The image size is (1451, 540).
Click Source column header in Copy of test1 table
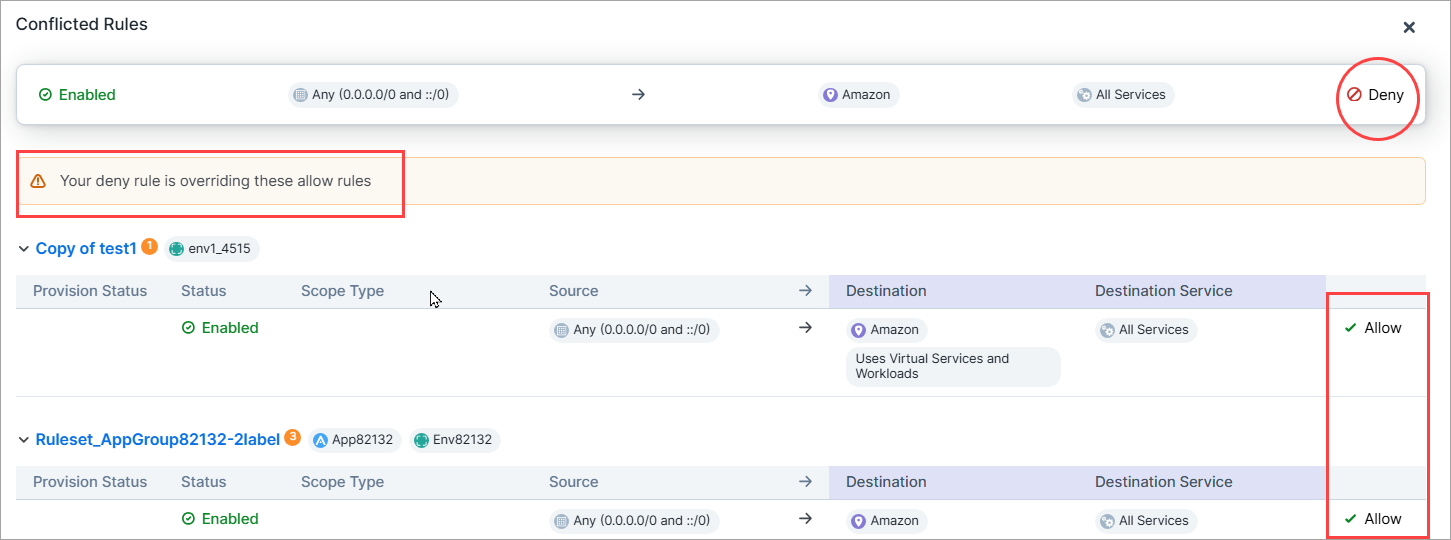573,291
